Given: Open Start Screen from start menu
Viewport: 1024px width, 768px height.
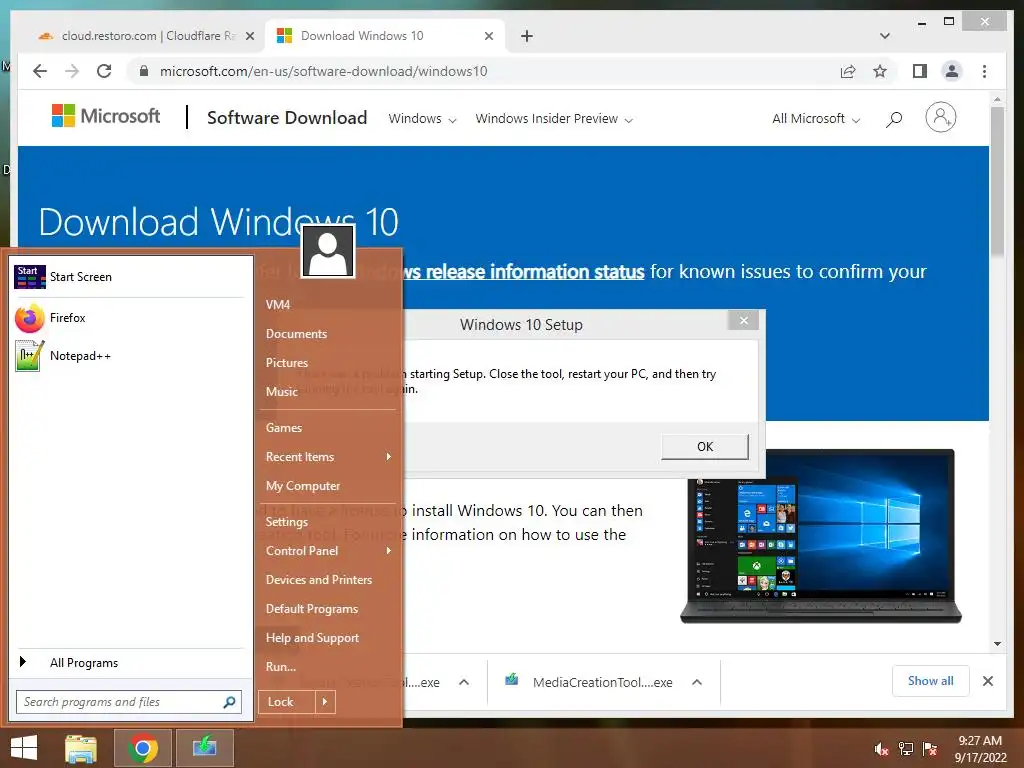Looking at the screenshot, I should coord(129,277).
